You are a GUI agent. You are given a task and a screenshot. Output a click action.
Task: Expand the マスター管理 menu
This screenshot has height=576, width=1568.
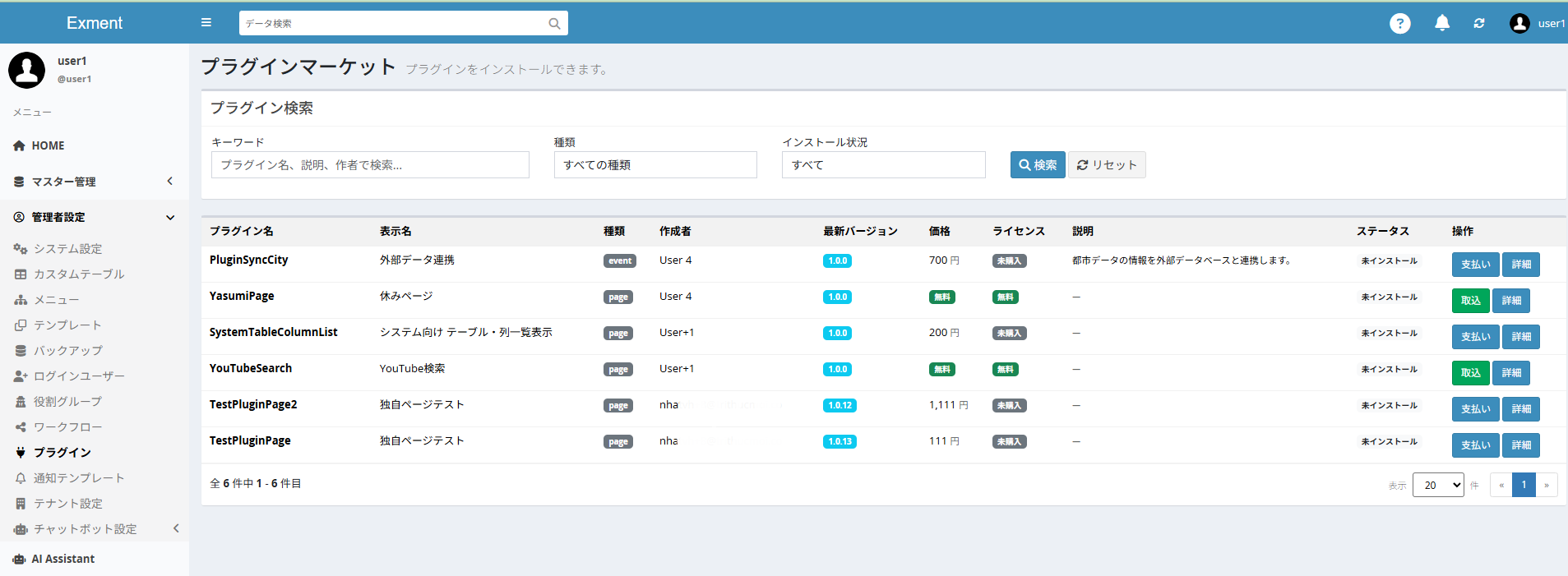tap(95, 182)
